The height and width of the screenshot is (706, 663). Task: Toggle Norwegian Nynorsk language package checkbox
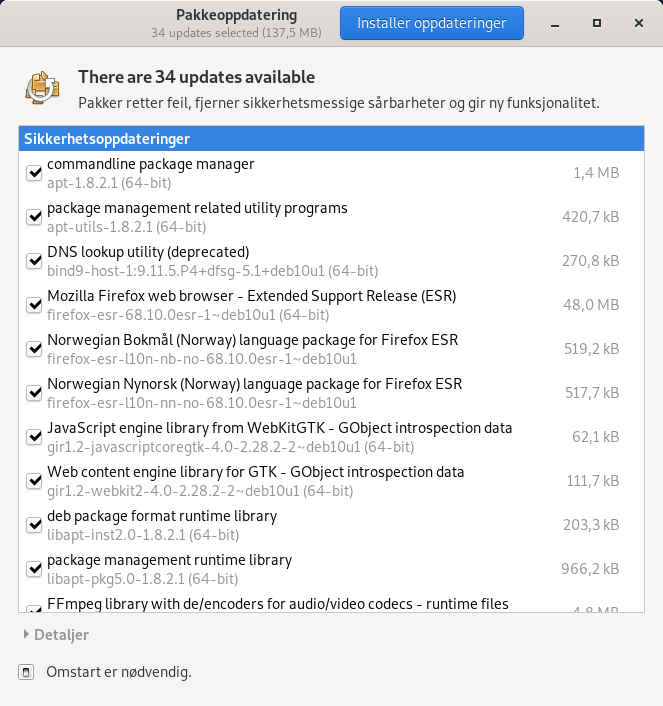pyautogui.click(x=33, y=393)
